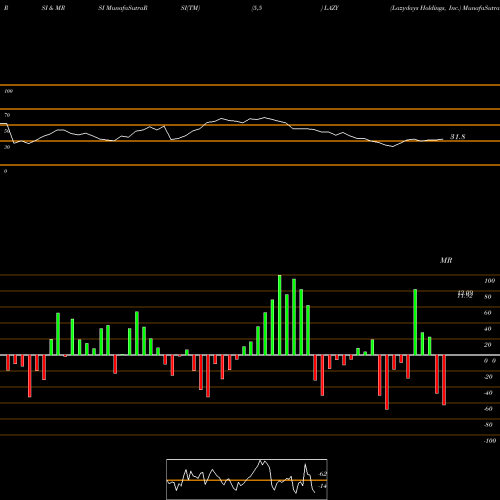Viewport: 500px width, 500px height.
Task: Click the RSI current value 31.8 label
Action: [x=458, y=137]
